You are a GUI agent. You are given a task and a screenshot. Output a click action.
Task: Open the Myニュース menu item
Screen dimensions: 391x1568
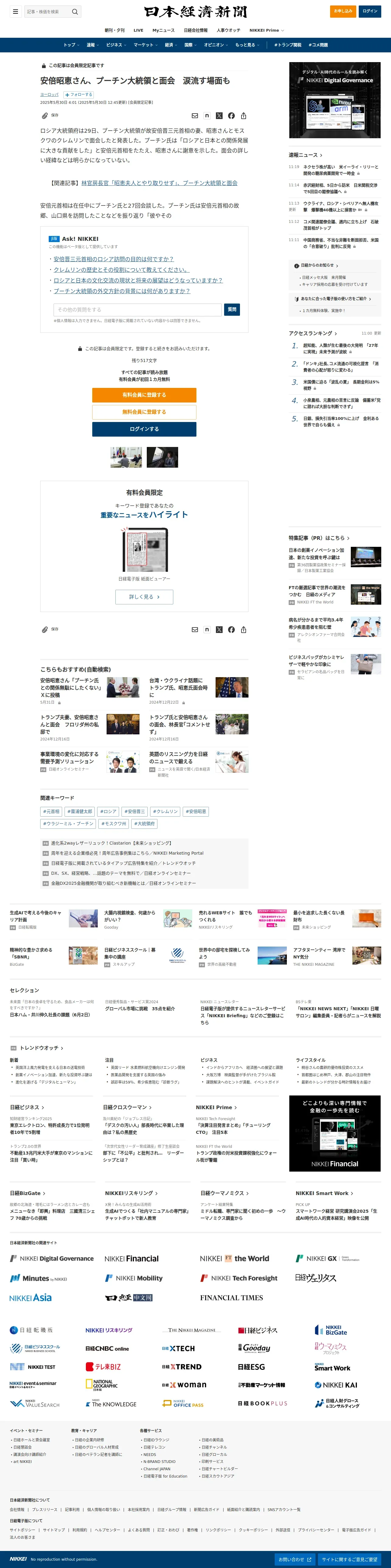(163, 30)
